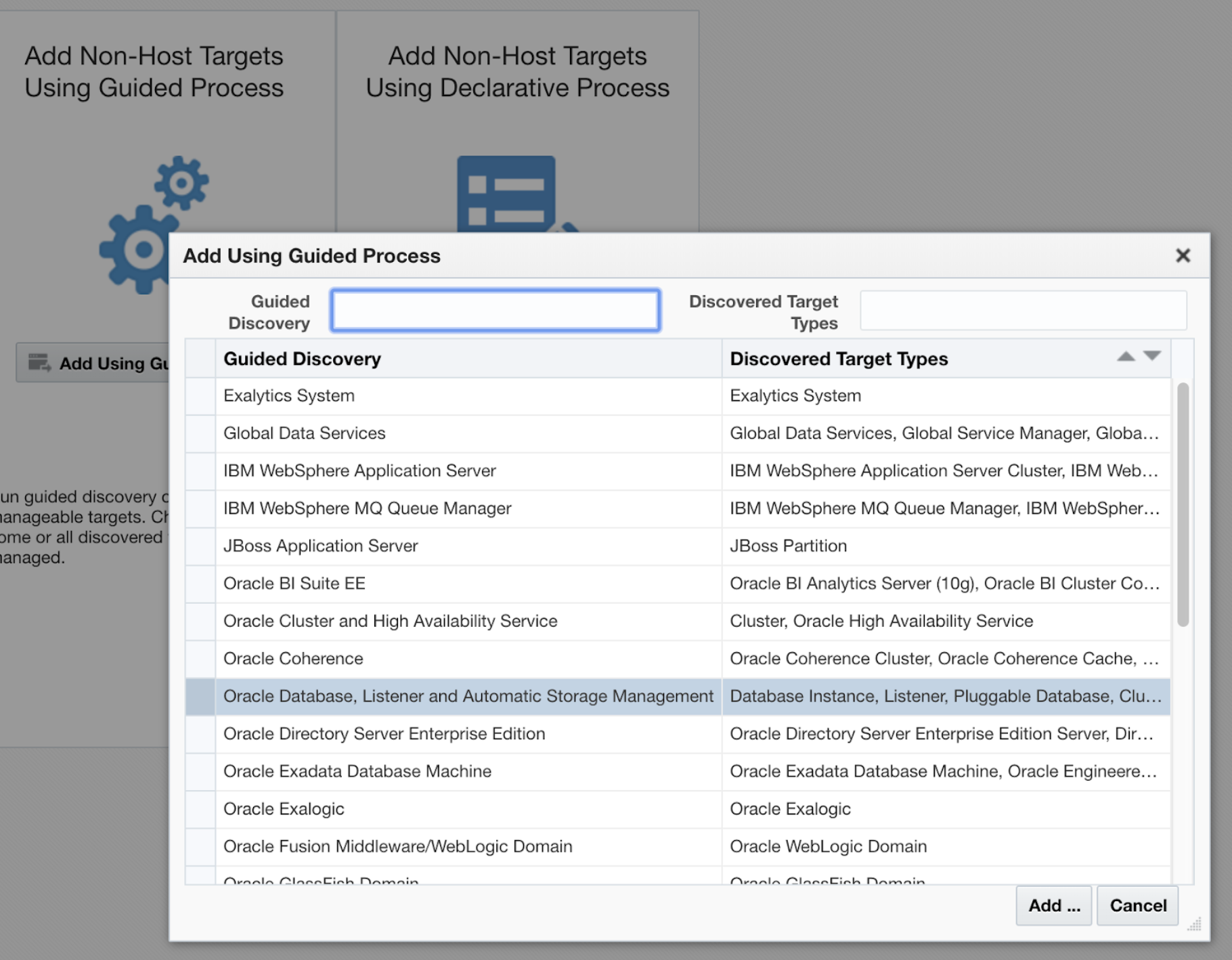1232x960 pixels.
Task: Click the Guided Discovery column header
Action: tap(468, 359)
